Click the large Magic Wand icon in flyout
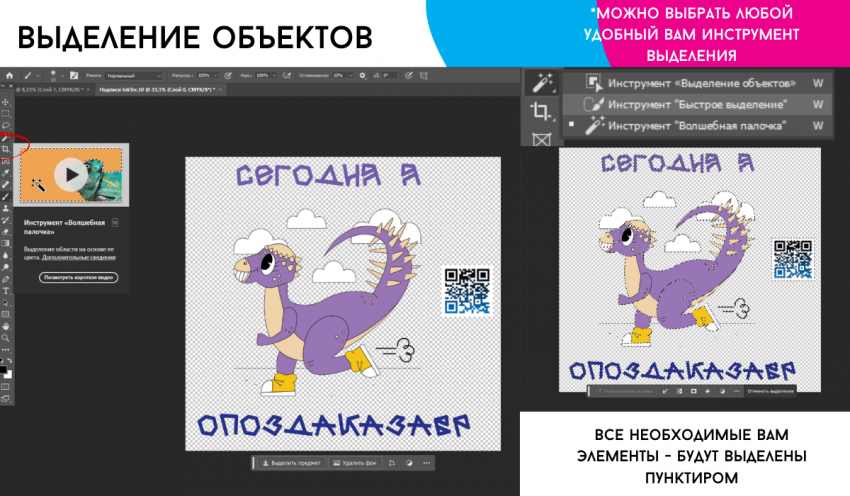 tap(542, 82)
